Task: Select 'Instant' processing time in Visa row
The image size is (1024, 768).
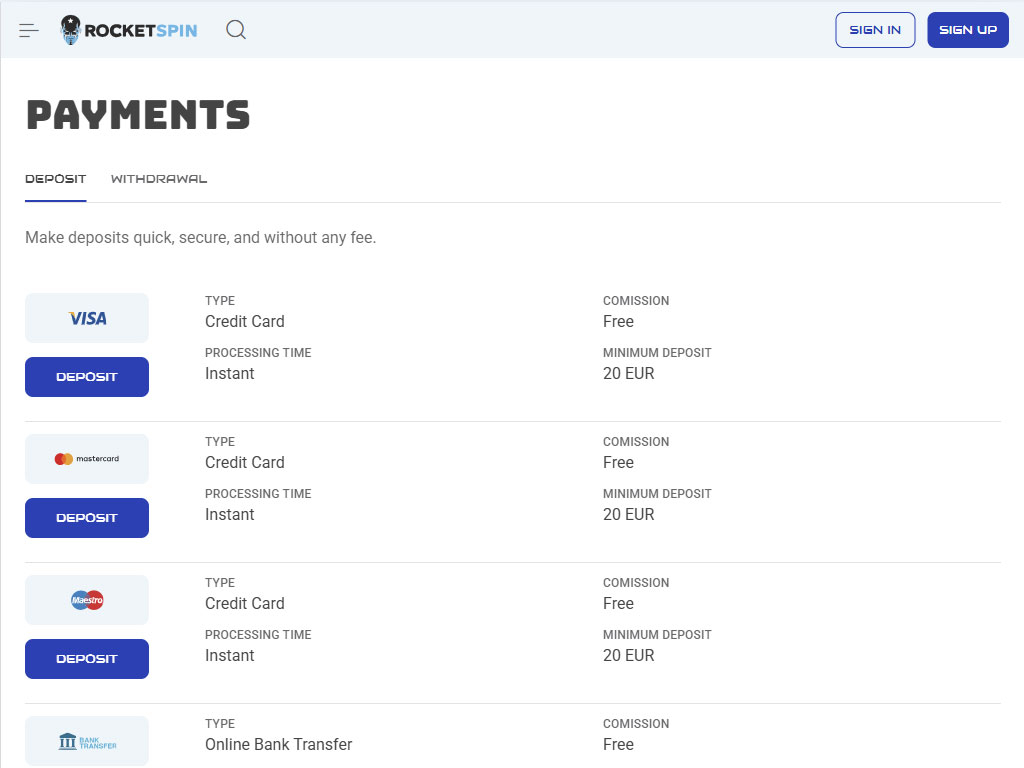Action: point(229,374)
